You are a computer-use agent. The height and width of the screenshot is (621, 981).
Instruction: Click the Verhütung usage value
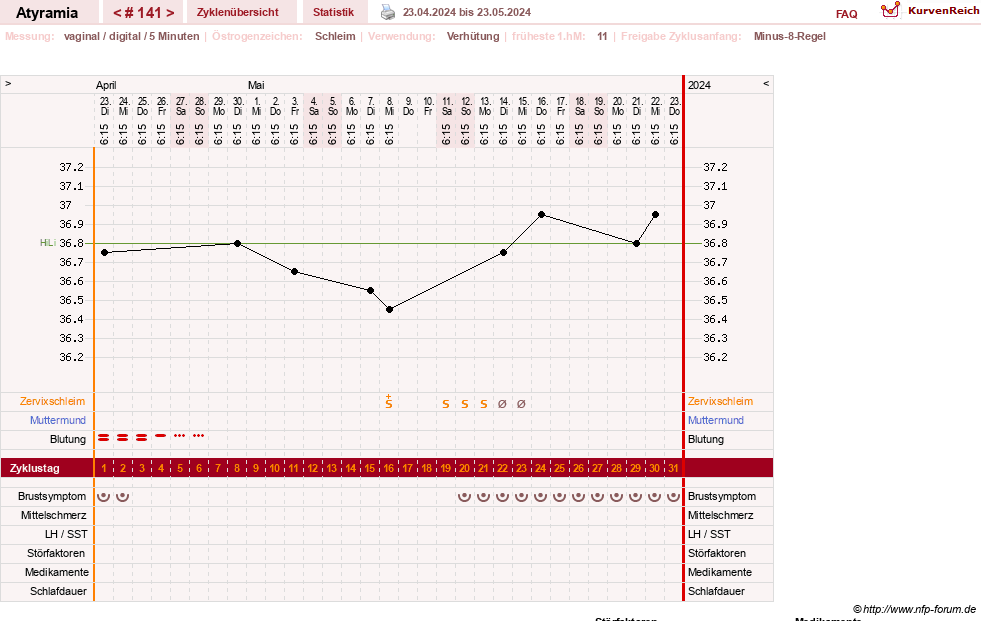click(x=473, y=36)
